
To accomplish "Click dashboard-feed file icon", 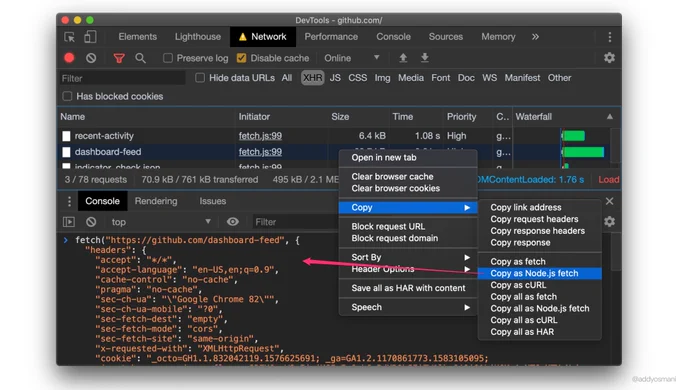I will [x=66, y=152].
